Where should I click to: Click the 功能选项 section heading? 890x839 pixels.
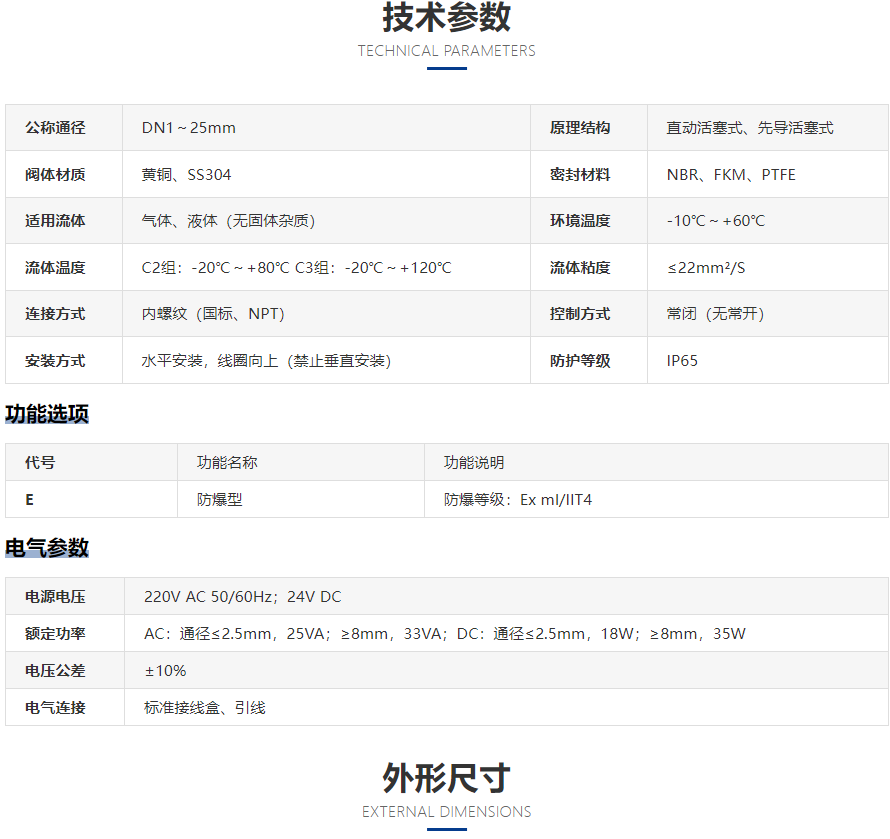[47, 414]
